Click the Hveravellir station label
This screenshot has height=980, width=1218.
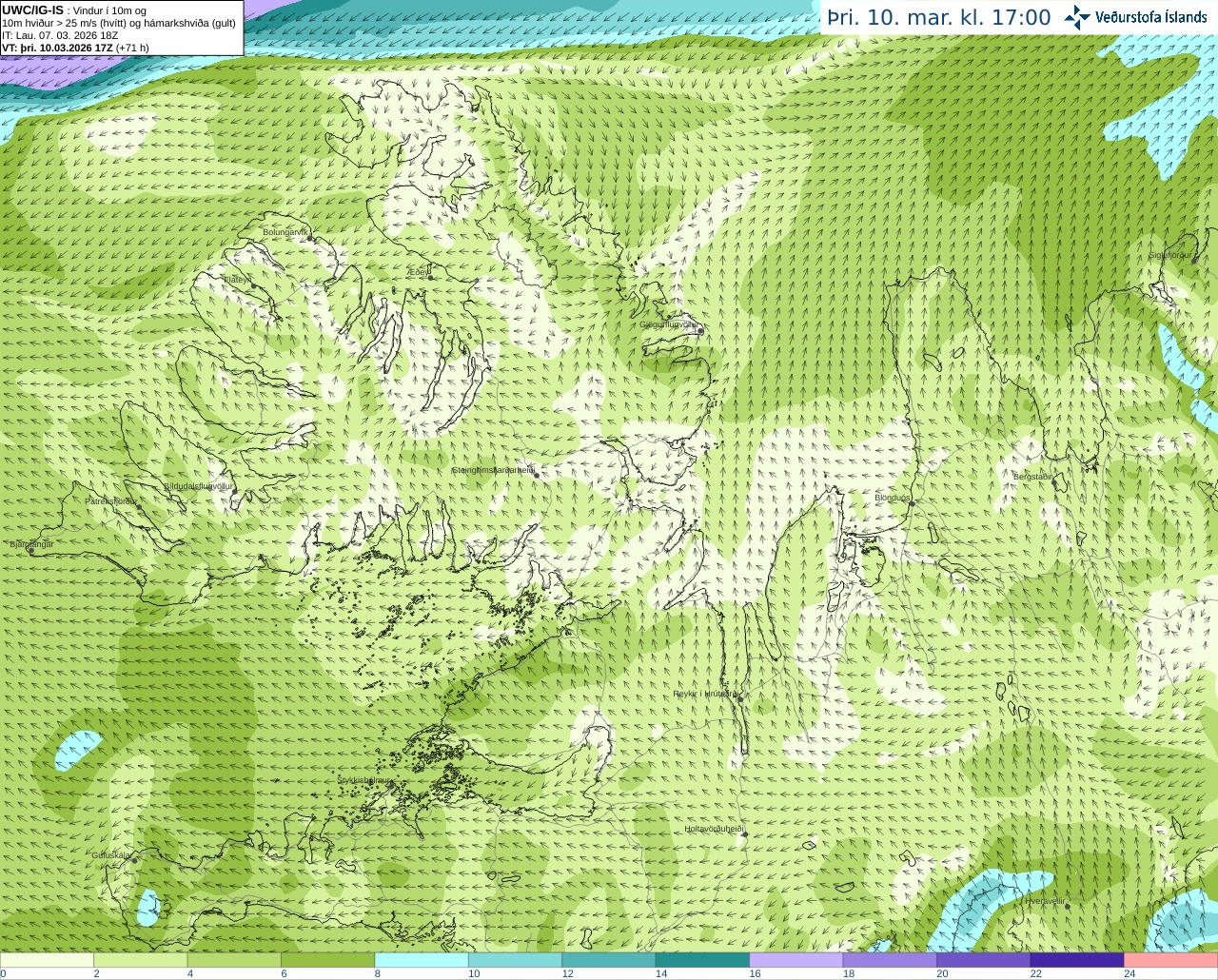click(x=1045, y=901)
